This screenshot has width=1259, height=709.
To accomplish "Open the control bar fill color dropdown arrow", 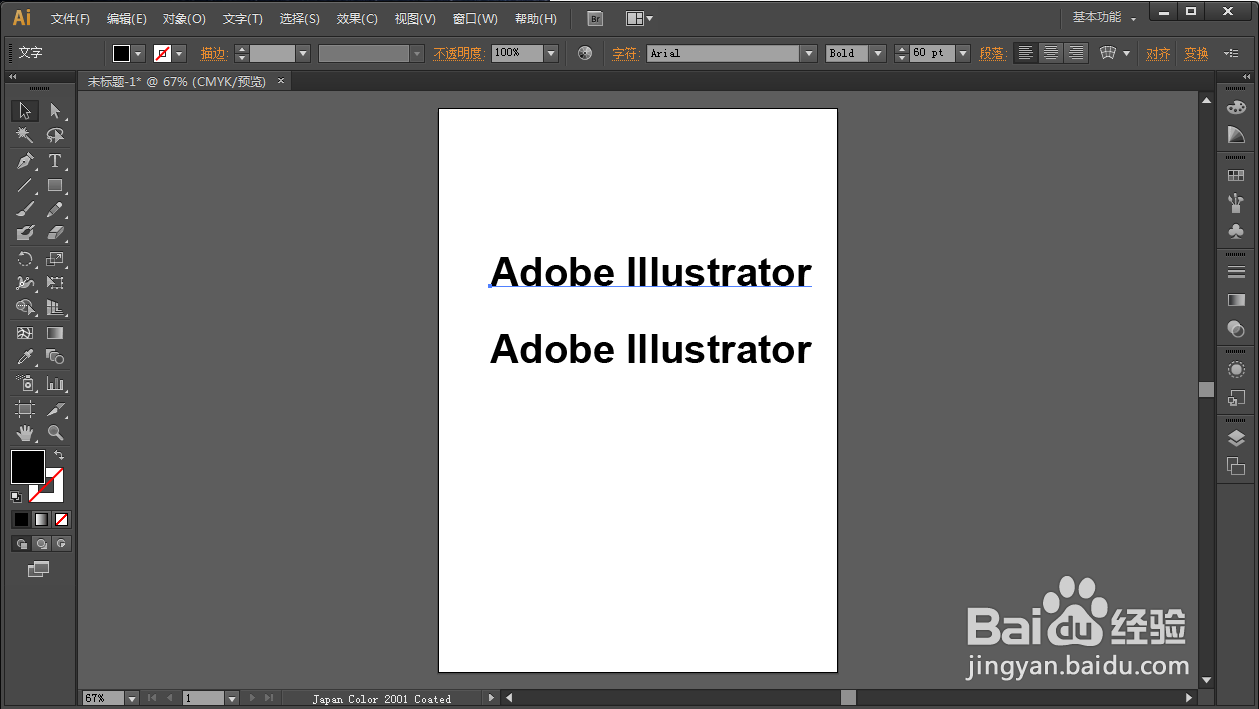I will pos(138,53).
